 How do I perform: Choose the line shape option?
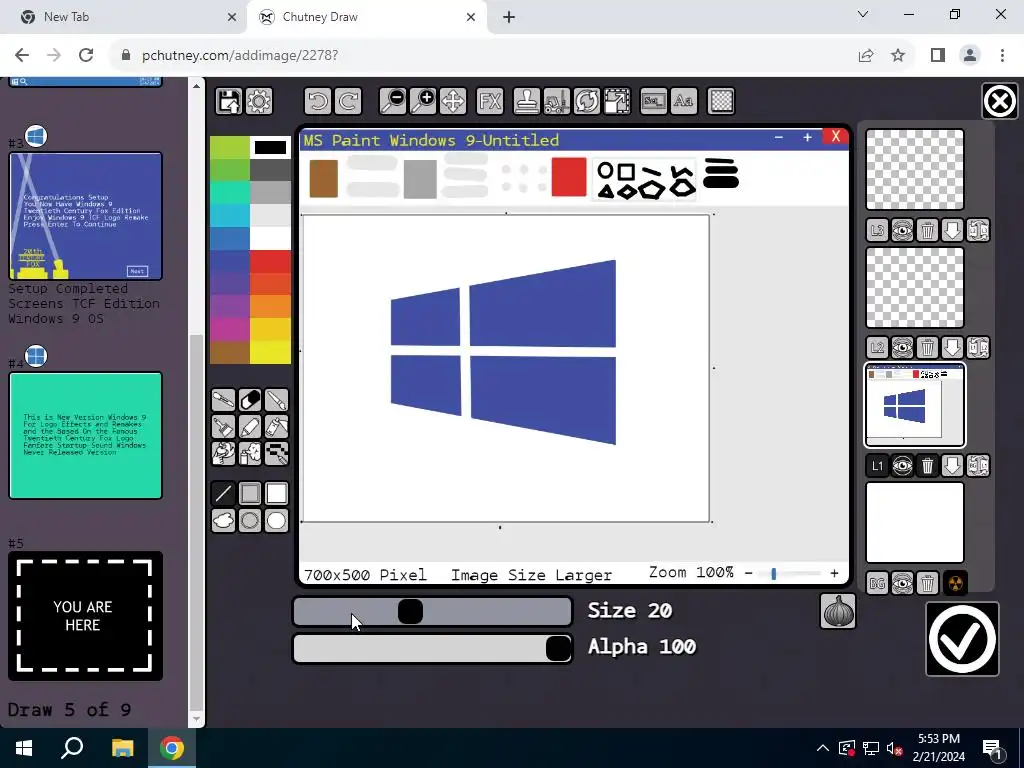[223, 494]
